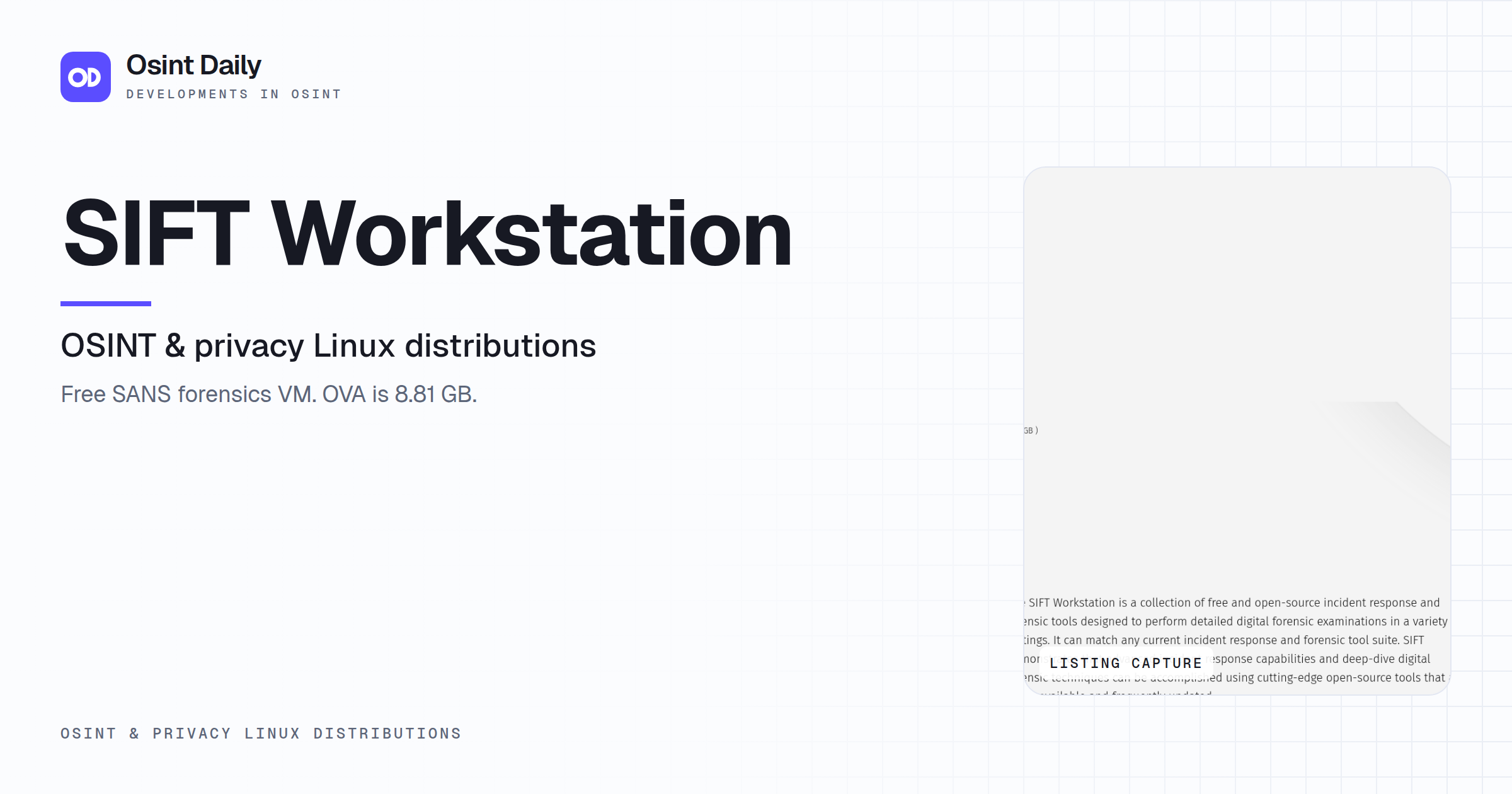Click the purple OD logo icon
The height and width of the screenshot is (794, 1512).
pos(86,77)
